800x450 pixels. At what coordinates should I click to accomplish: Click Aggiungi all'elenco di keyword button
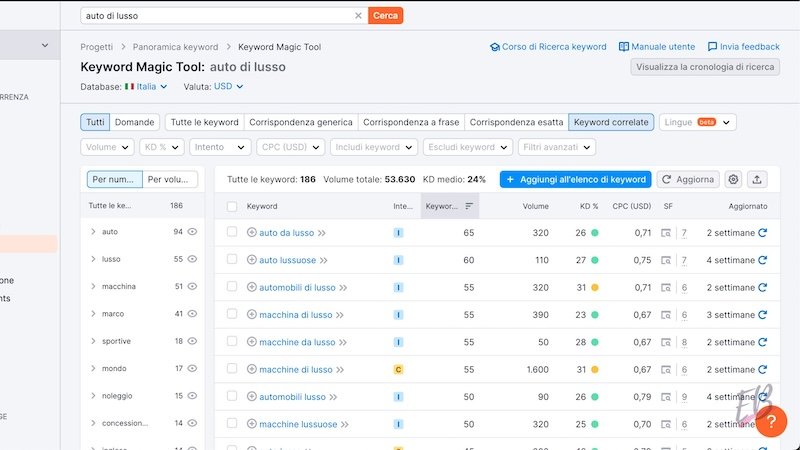tap(576, 180)
